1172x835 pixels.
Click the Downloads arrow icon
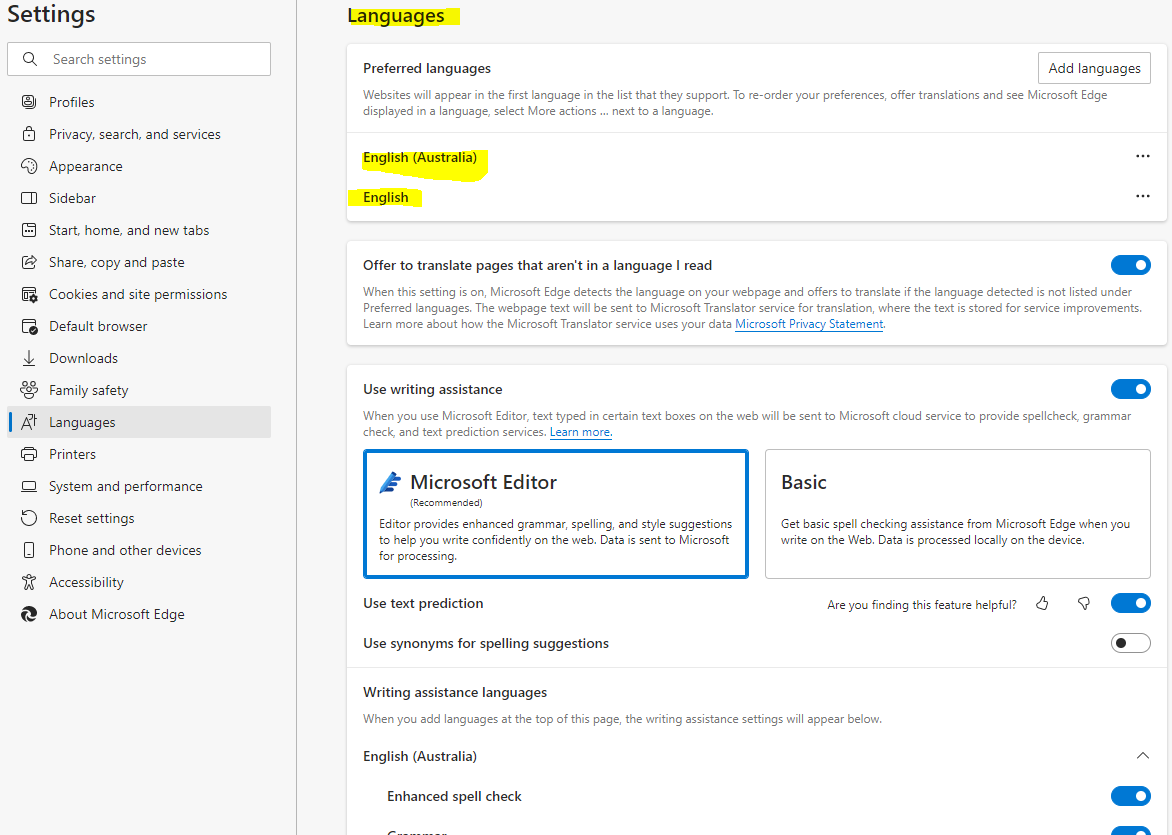pos(29,358)
